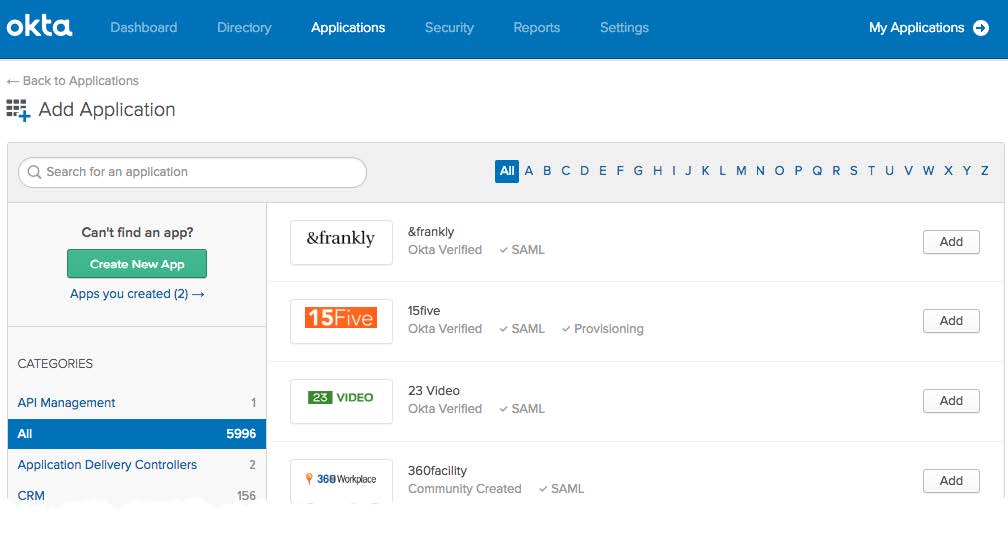The height and width of the screenshot is (533, 1008).
Task: Click the Create New App button
Action: coord(137,264)
